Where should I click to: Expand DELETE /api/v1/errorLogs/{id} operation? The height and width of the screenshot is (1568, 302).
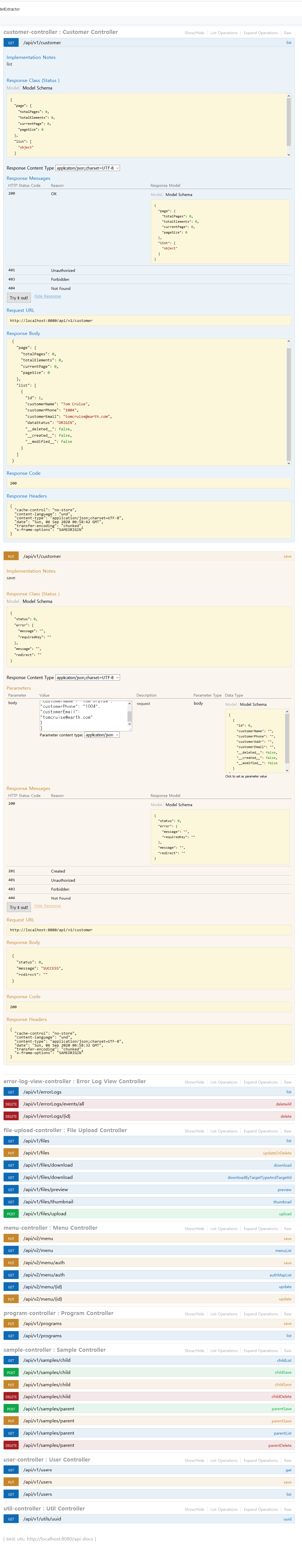47,1116
